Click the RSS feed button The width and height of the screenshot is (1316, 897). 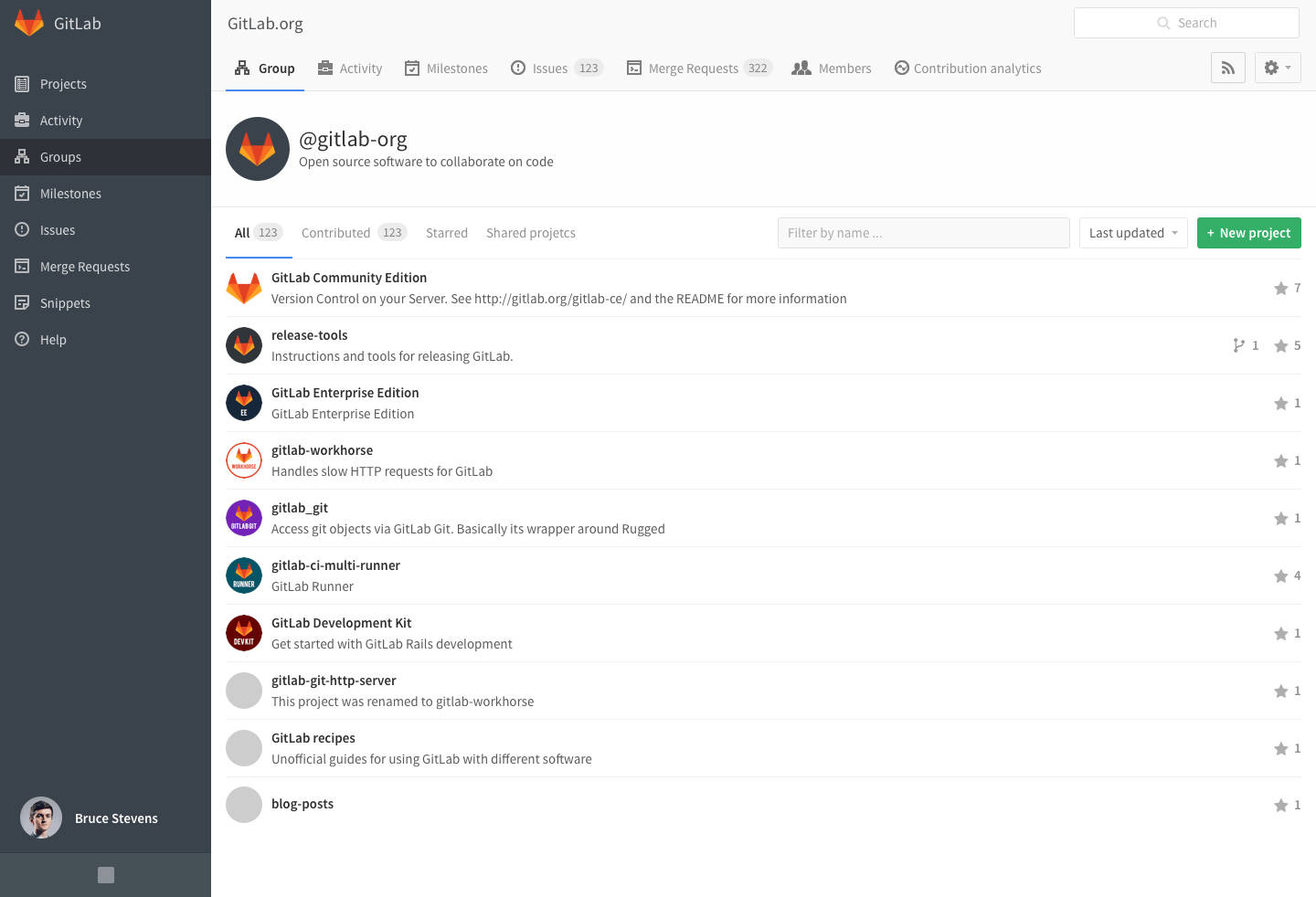pyautogui.click(x=1228, y=68)
